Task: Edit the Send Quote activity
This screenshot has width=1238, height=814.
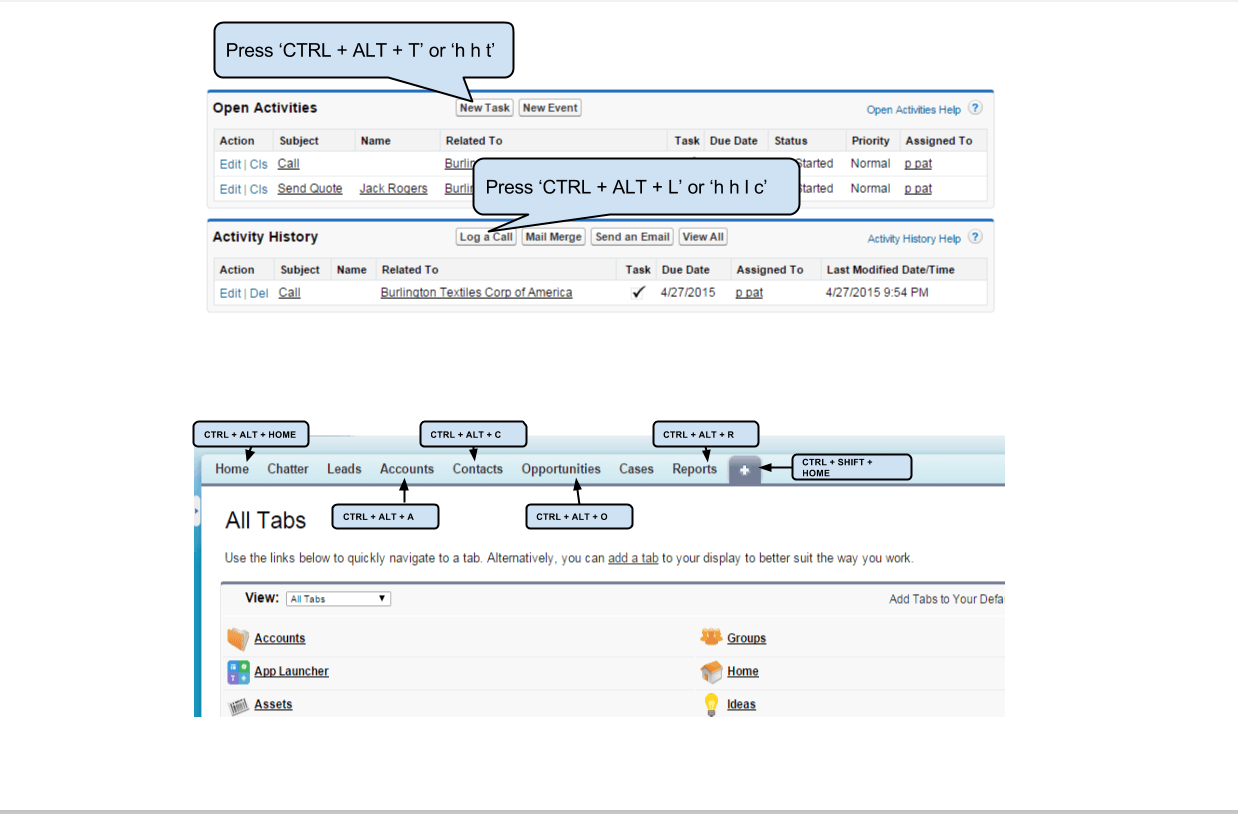Action: (230, 189)
